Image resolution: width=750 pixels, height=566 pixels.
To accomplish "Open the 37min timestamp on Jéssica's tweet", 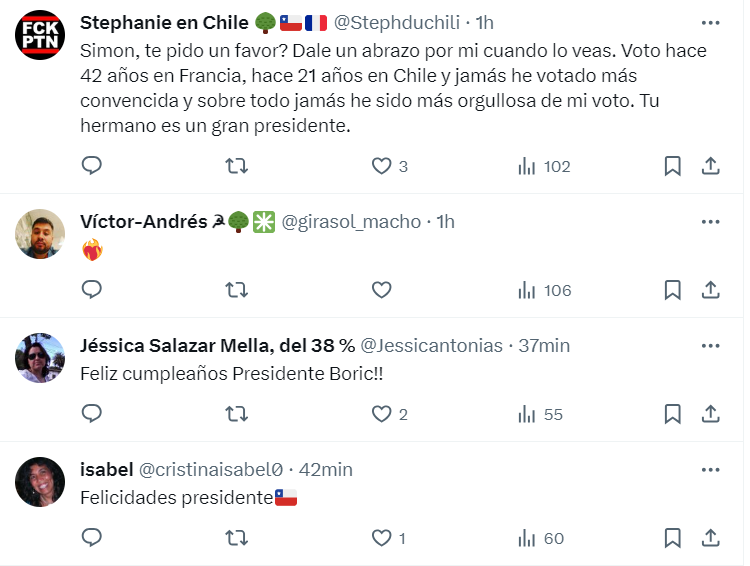I will pos(544,345).
